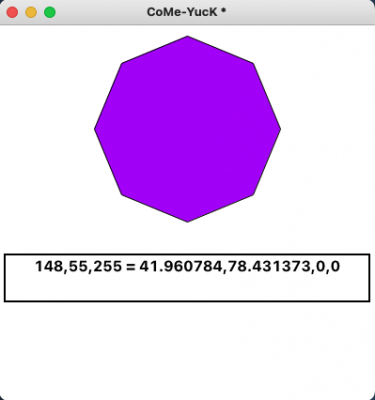Click the CoMe-YucK title bar text
375x400 pixels.
(x=186, y=12)
